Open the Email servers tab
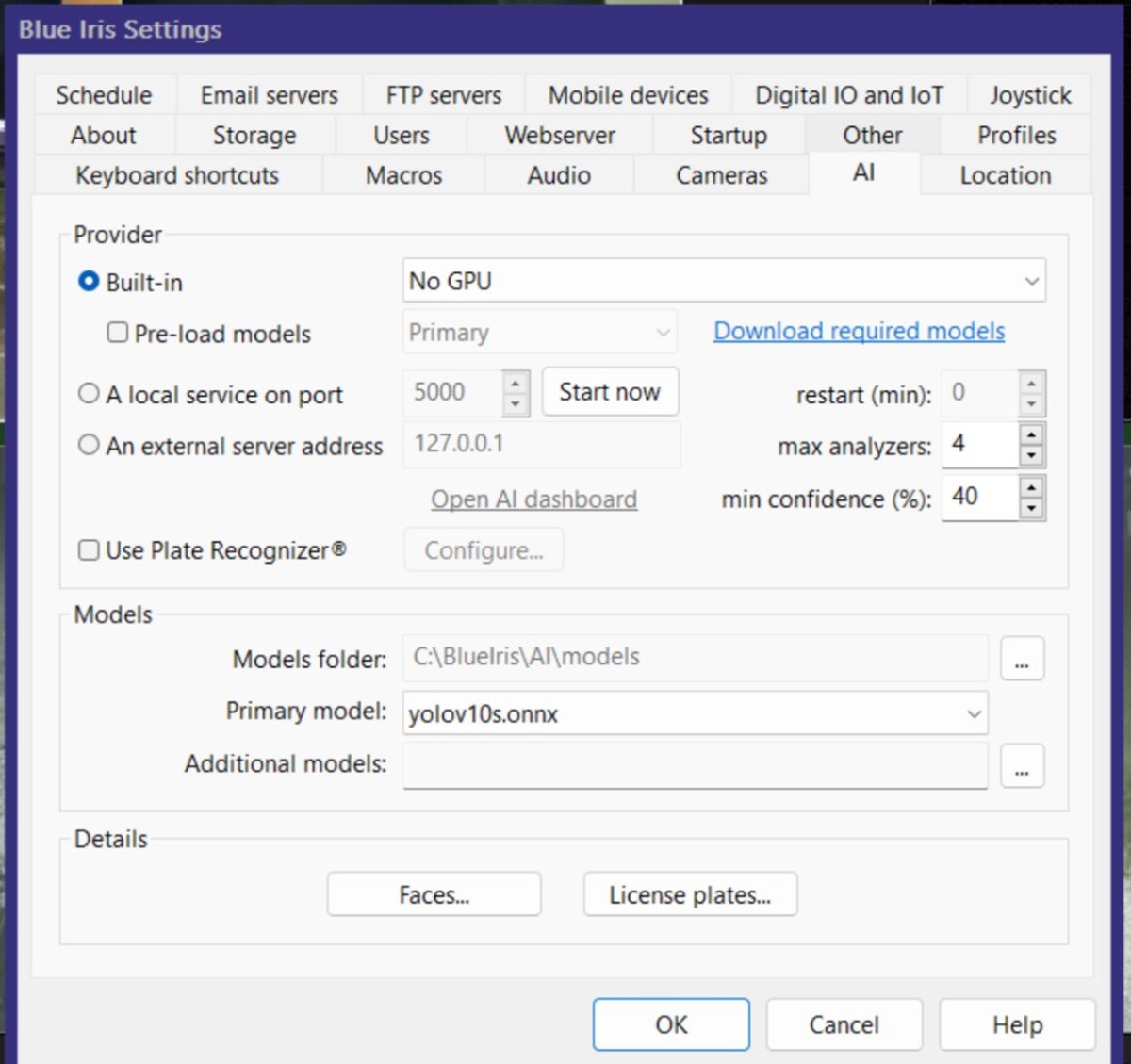1131x1064 pixels. point(270,95)
